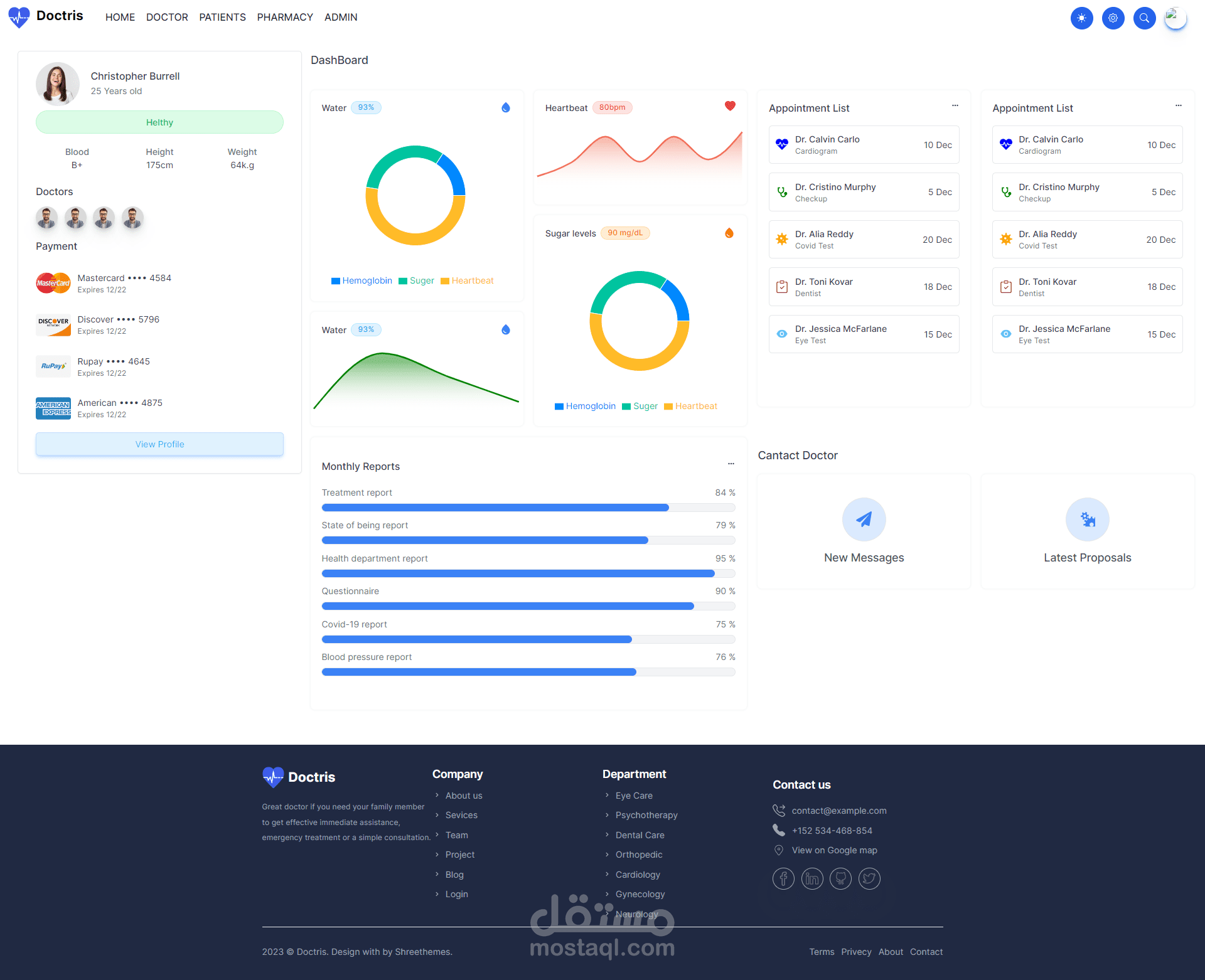Viewport: 1205px width, 980px height.
Task: Click the Latest Proposals icon
Action: point(1087,519)
